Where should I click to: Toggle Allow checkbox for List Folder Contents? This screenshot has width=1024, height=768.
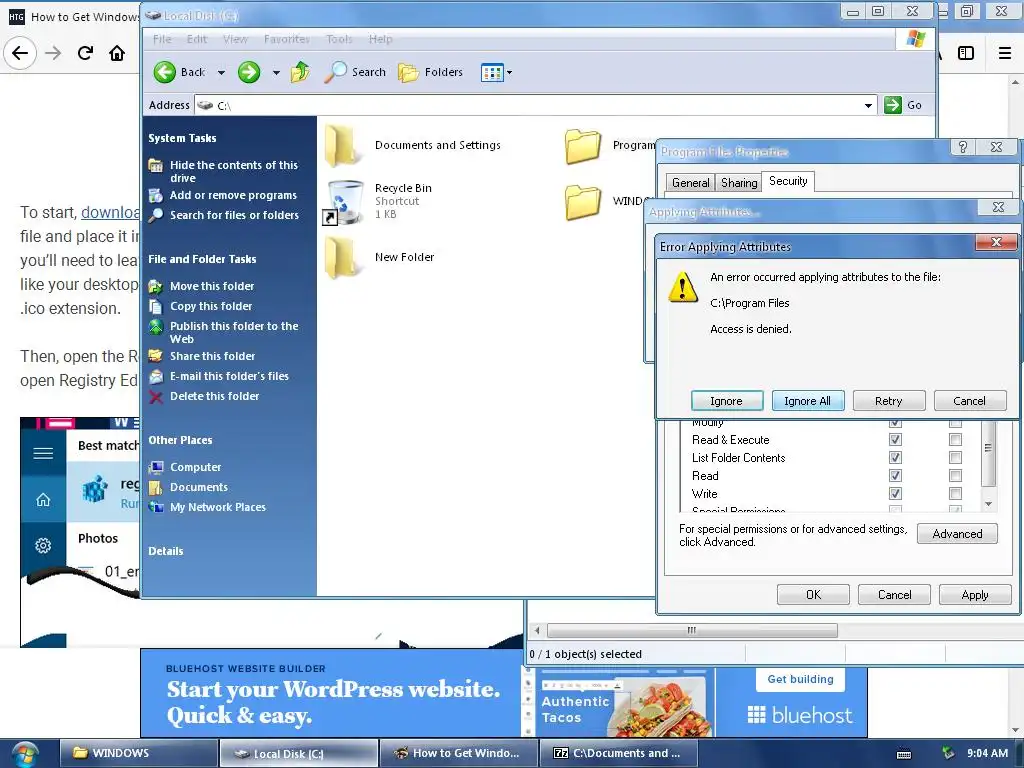(x=895, y=458)
